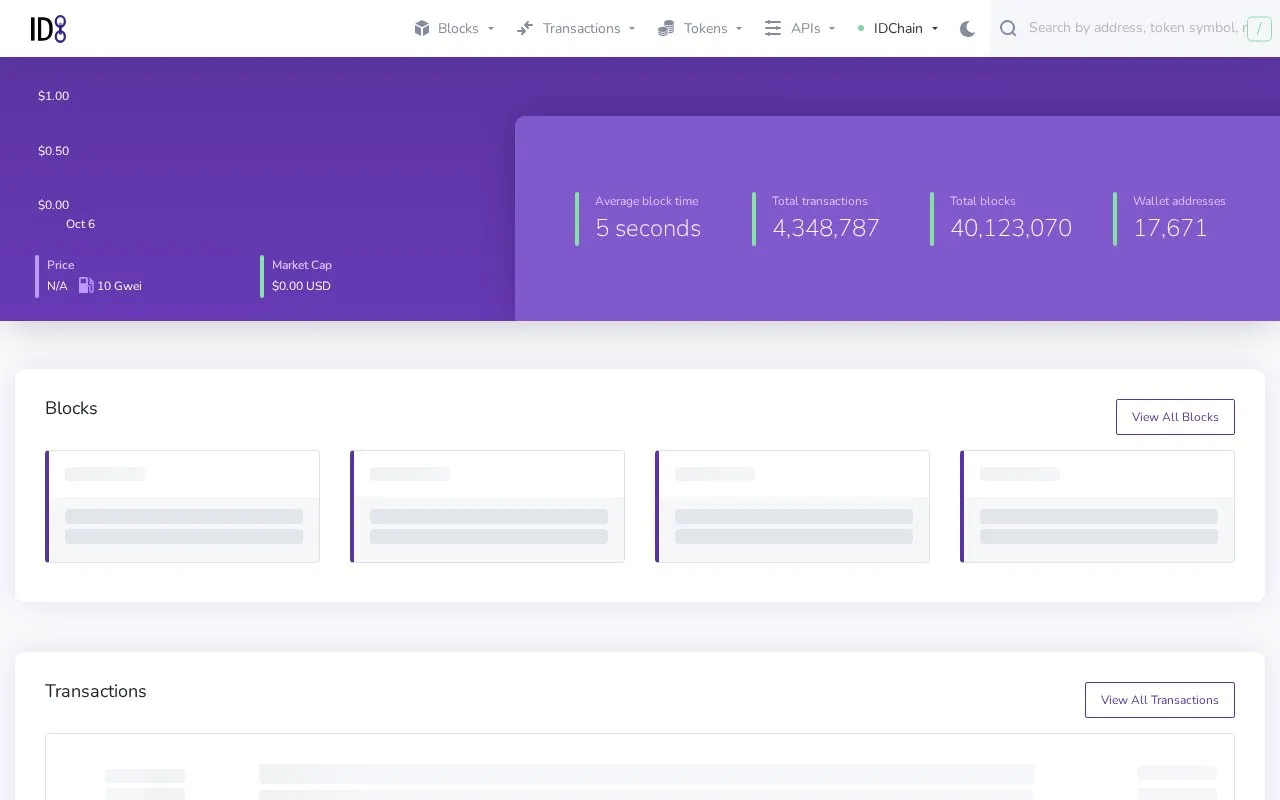1280x800 pixels.
Task: Focus the address search input field
Action: point(1135,28)
